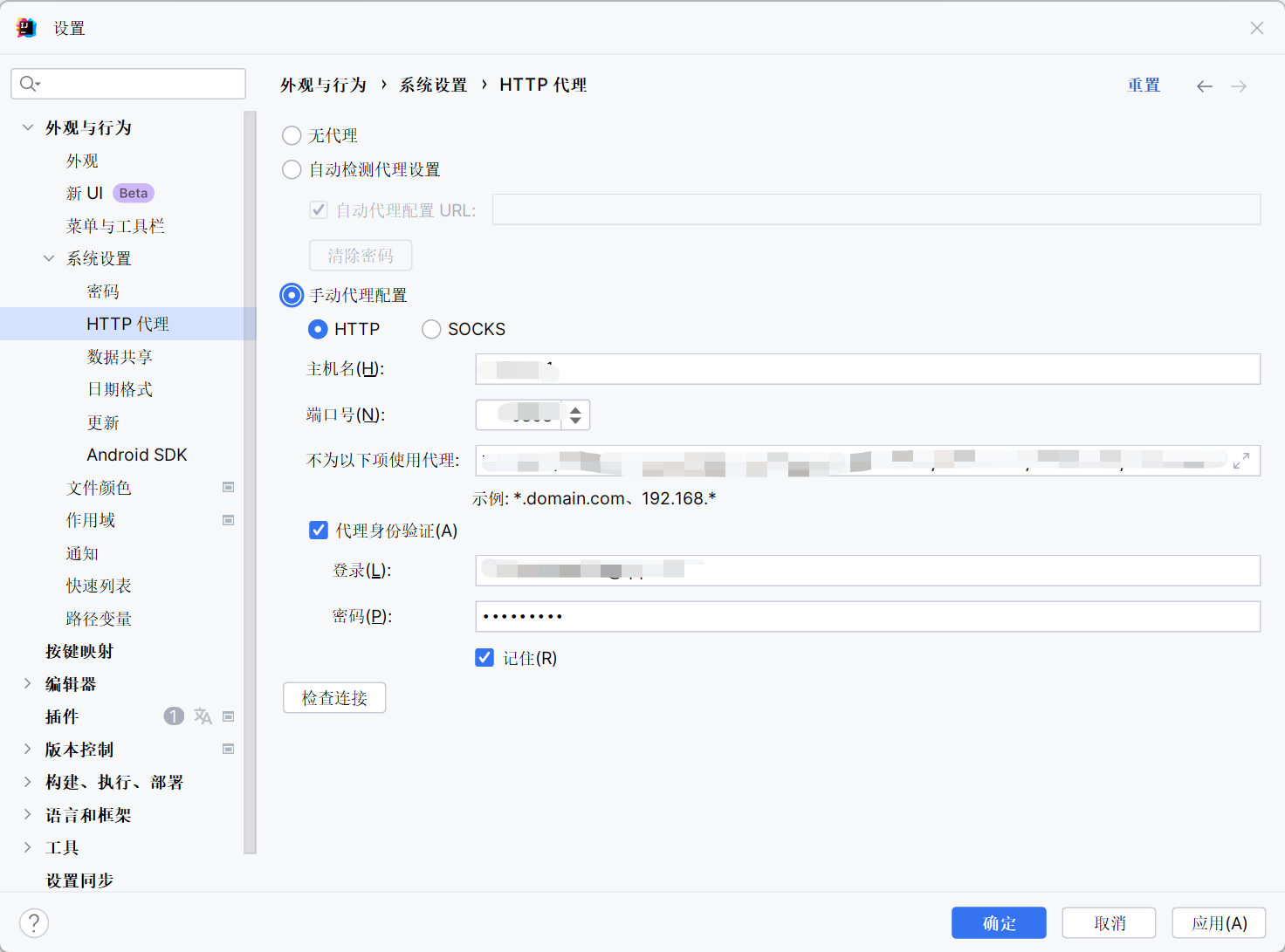
Task: Select HTTP 代理 in the settings tree
Action: [127, 324]
